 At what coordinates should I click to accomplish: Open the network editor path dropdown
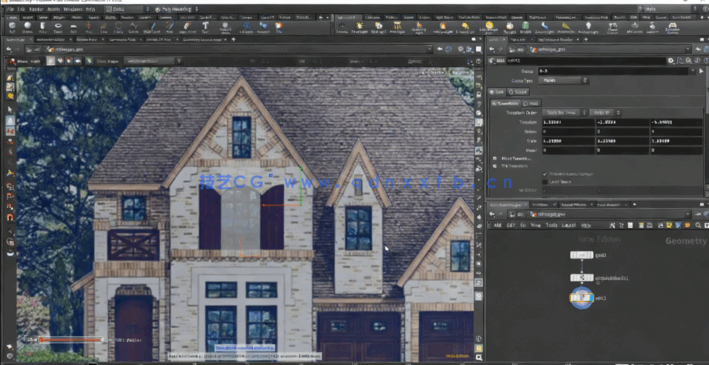coord(689,214)
